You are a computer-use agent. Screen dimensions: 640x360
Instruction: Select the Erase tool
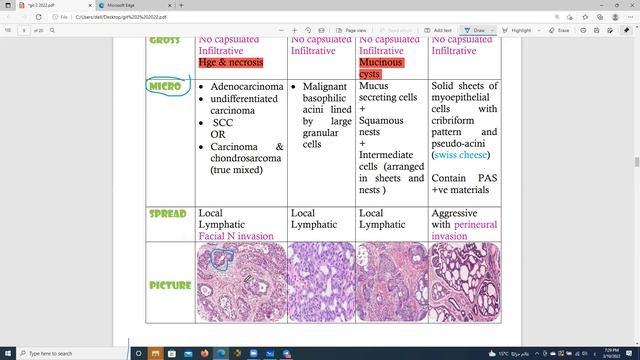[559, 30]
